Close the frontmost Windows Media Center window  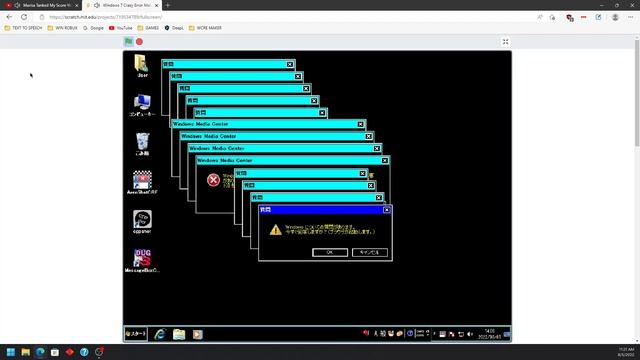(x=384, y=160)
